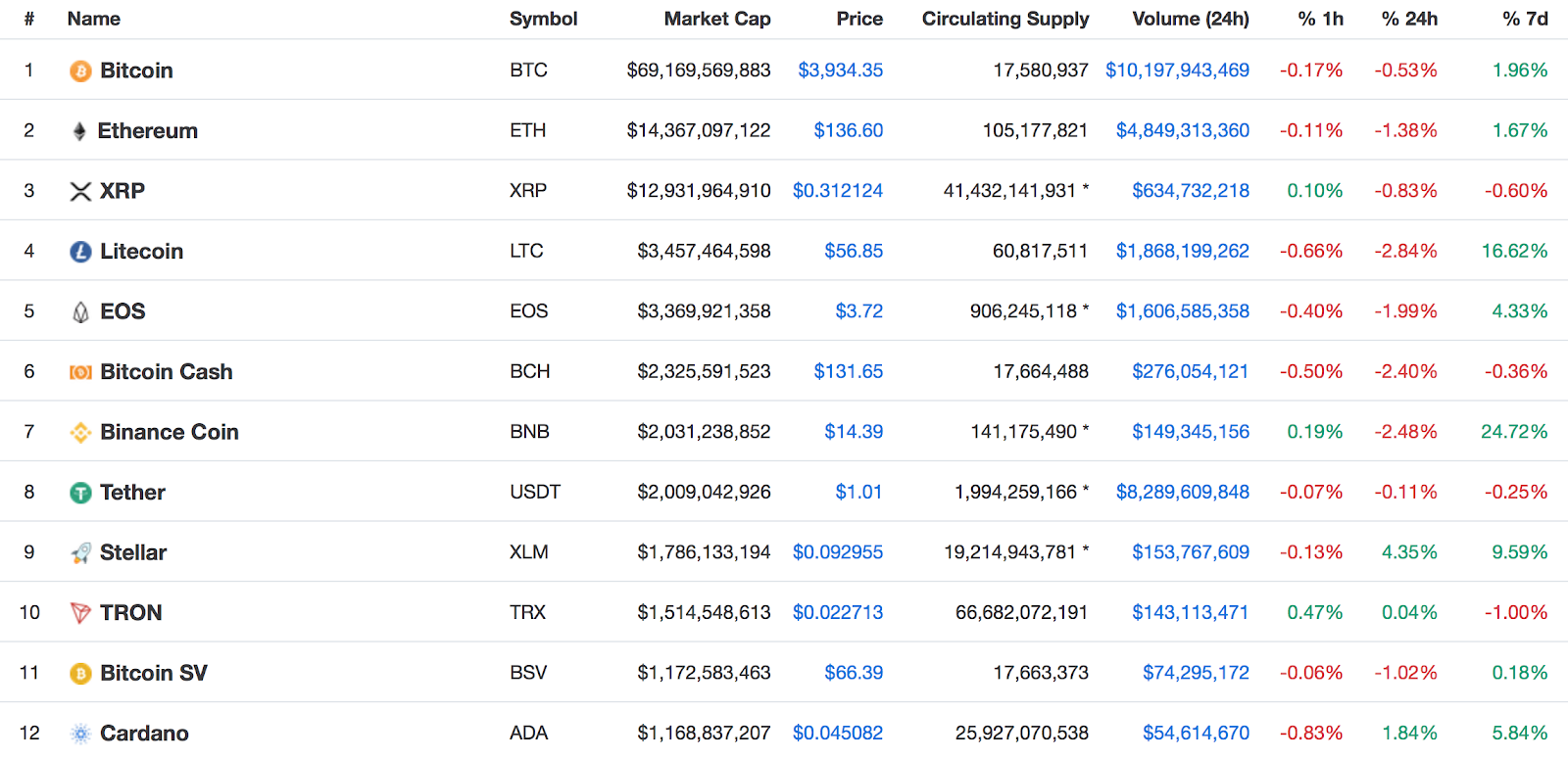Click XRP price $0.312124
This screenshot has height=760, width=1568.
(838, 191)
